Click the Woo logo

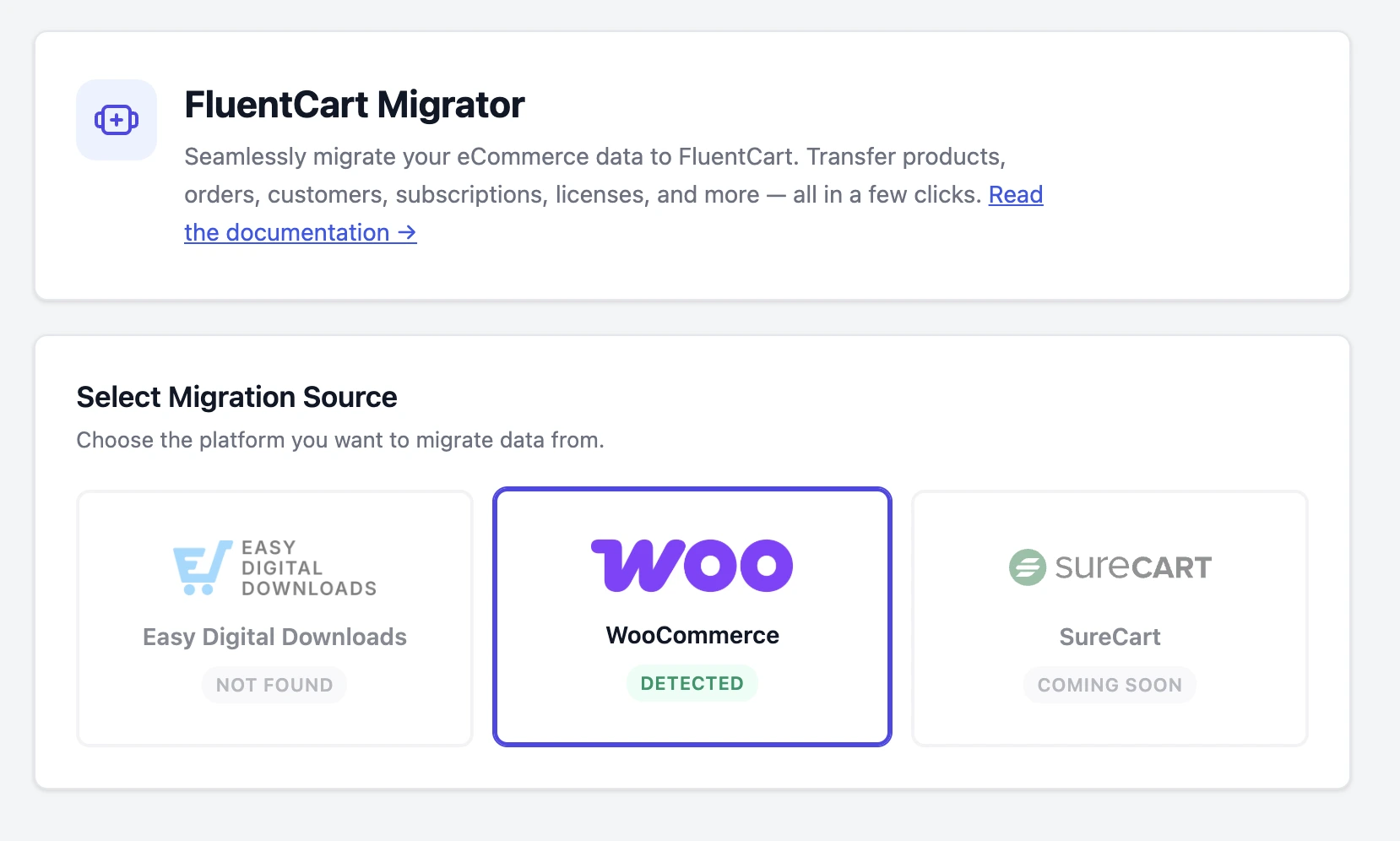(x=692, y=565)
